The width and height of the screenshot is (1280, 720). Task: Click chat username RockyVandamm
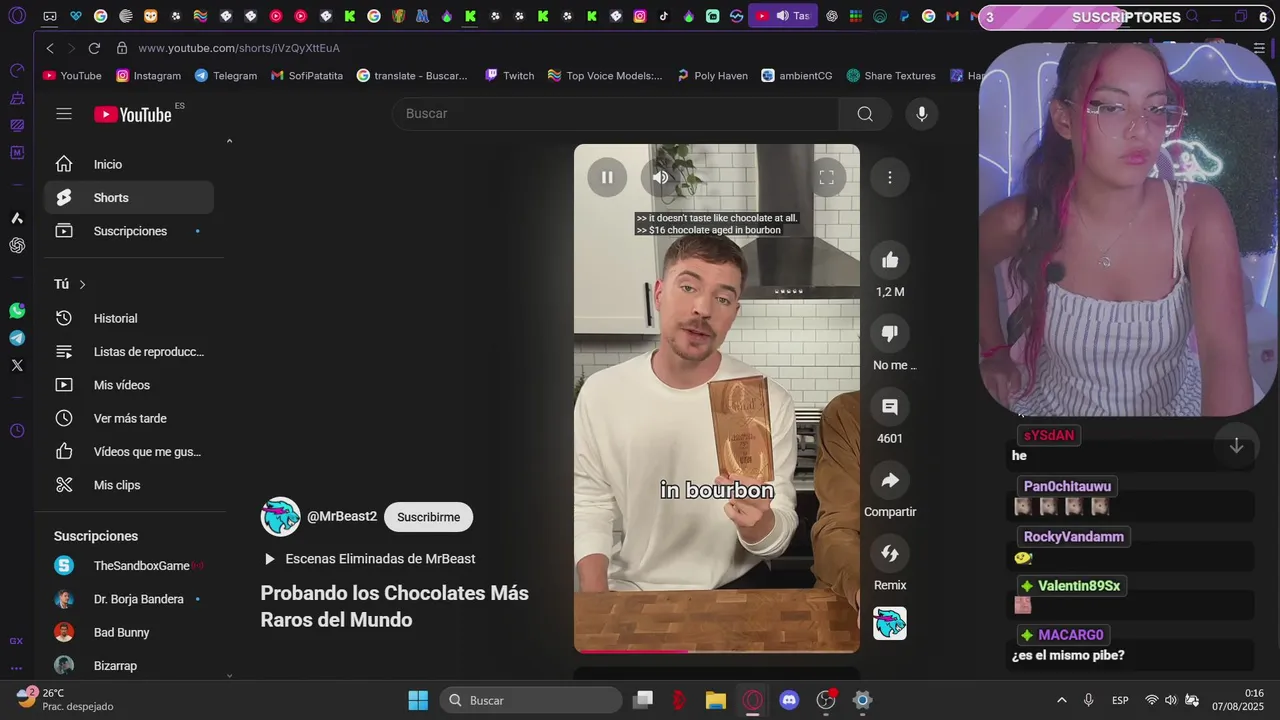(x=1074, y=537)
